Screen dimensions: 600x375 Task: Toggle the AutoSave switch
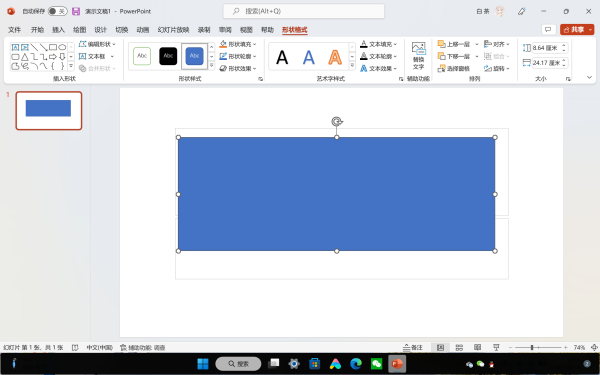[x=57, y=11]
